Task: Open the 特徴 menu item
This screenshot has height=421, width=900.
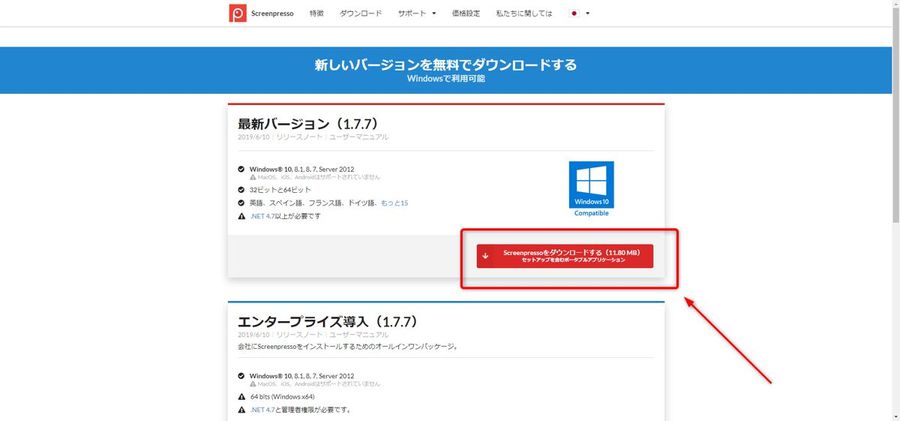Action: [316, 13]
